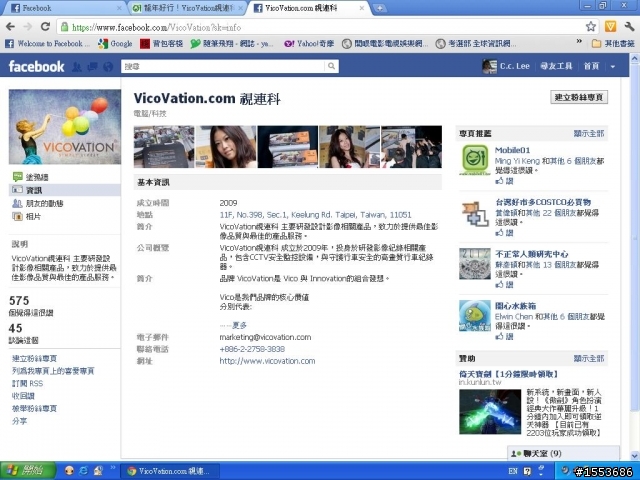Open 朋友的動態 in sidebar
640x480 pixels.
[38, 203]
